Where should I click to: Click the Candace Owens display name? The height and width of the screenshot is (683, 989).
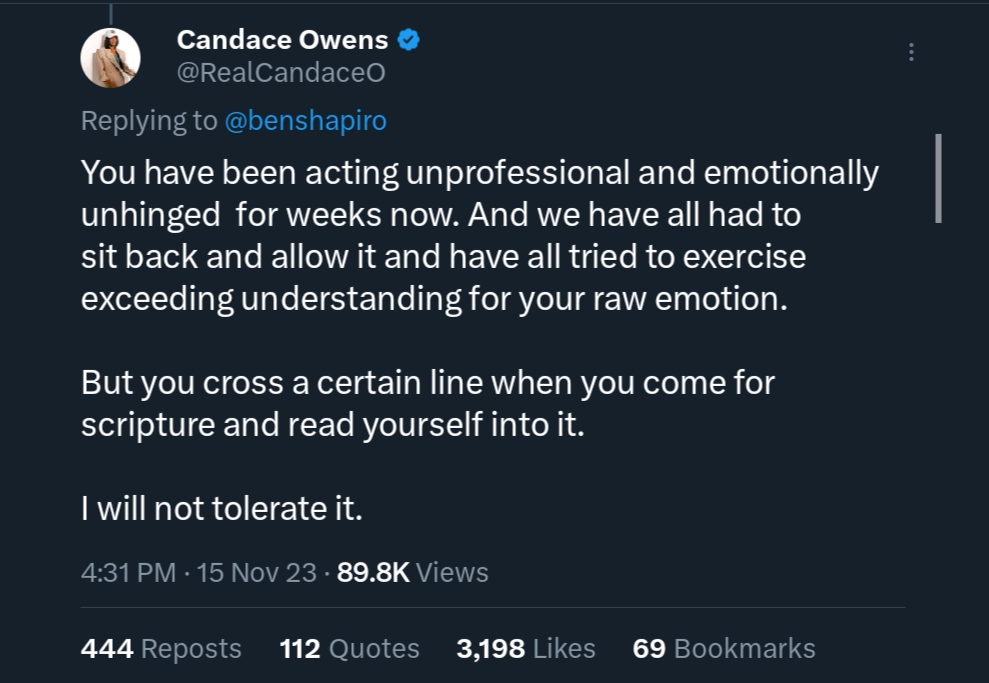point(282,40)
